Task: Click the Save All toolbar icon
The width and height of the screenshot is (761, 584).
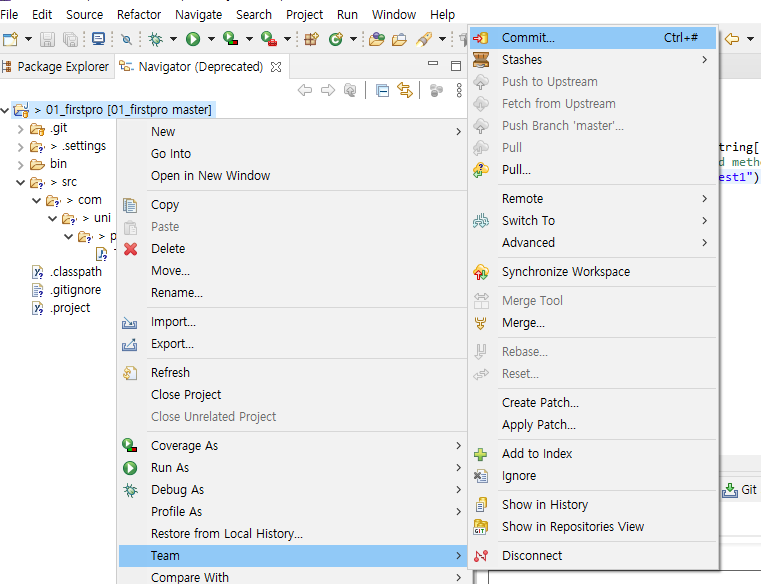Action: pyautogui.click(x=70, y=39)
